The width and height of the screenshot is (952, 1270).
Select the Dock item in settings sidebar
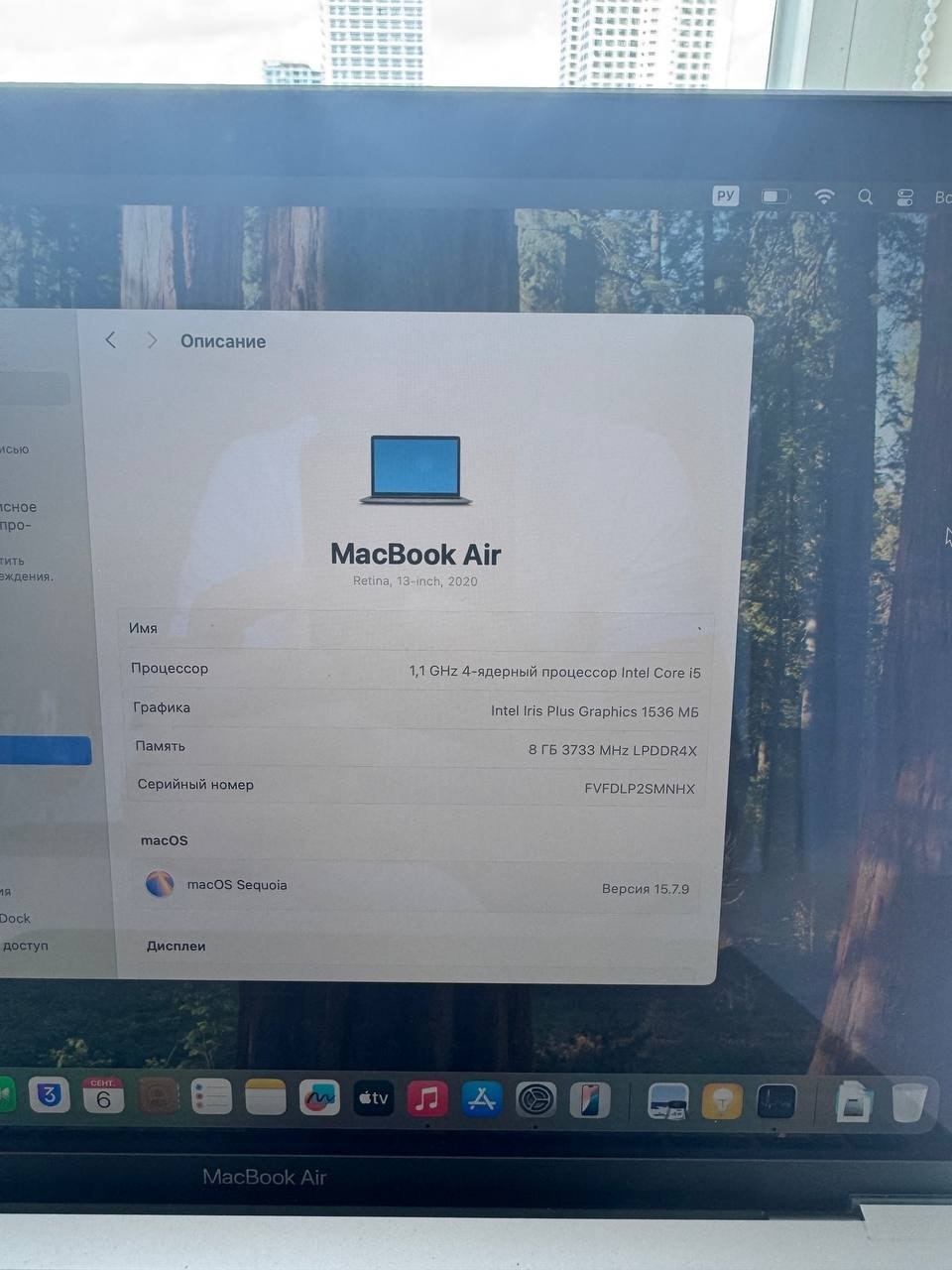pos(15,919)
